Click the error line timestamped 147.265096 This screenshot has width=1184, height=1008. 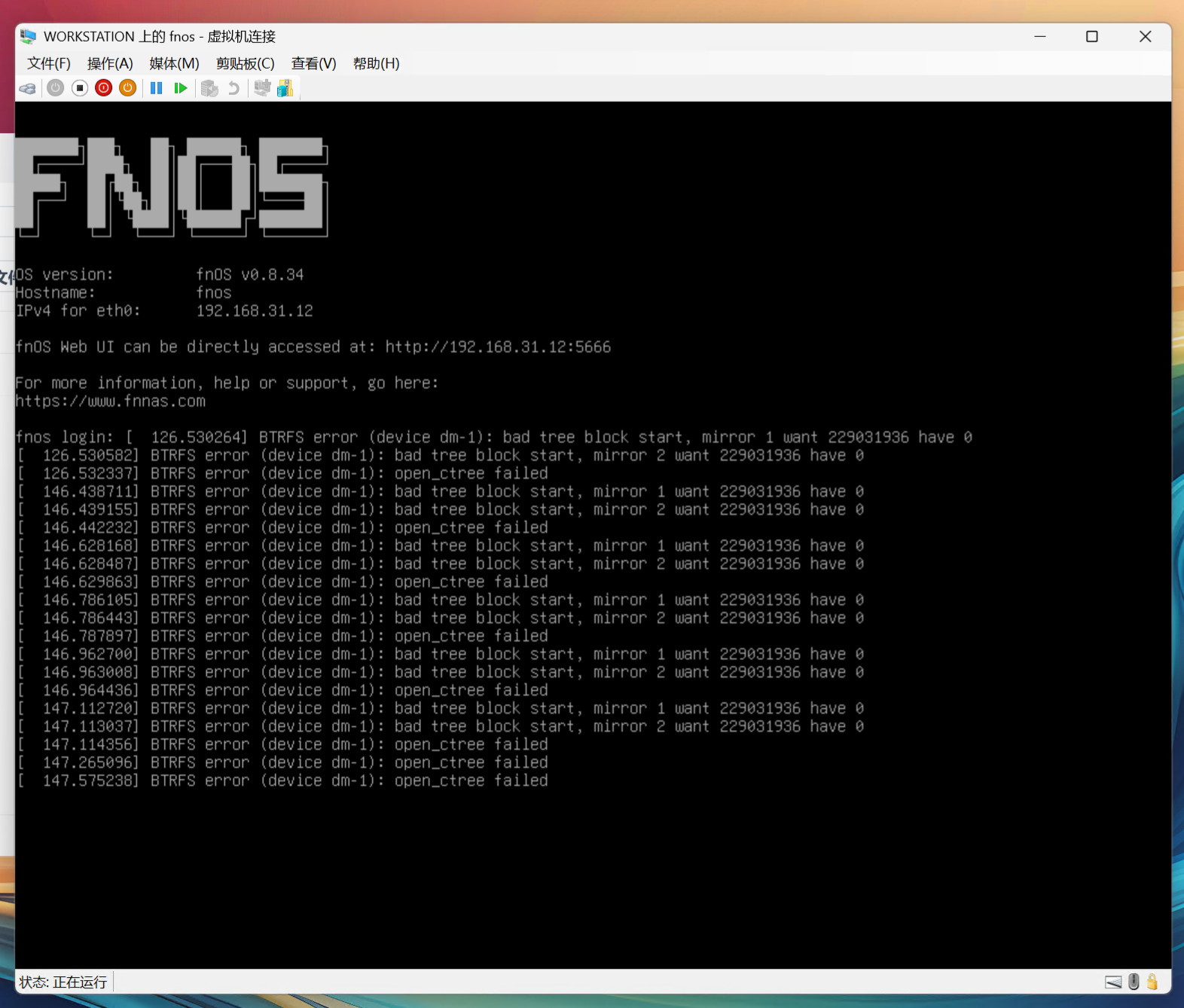coord(283,763)
